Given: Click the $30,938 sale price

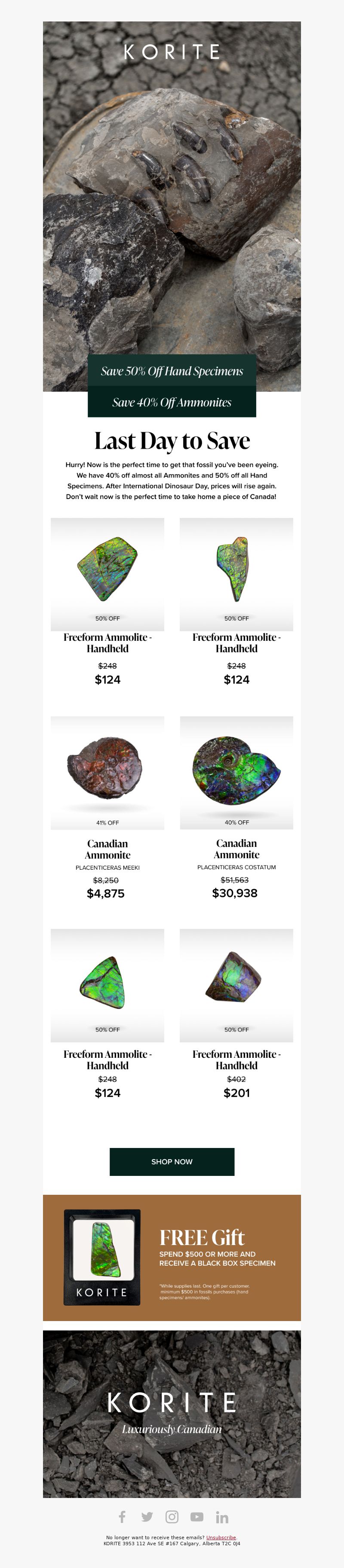Looking at the screenshot, I should click(x=235, y=893).
